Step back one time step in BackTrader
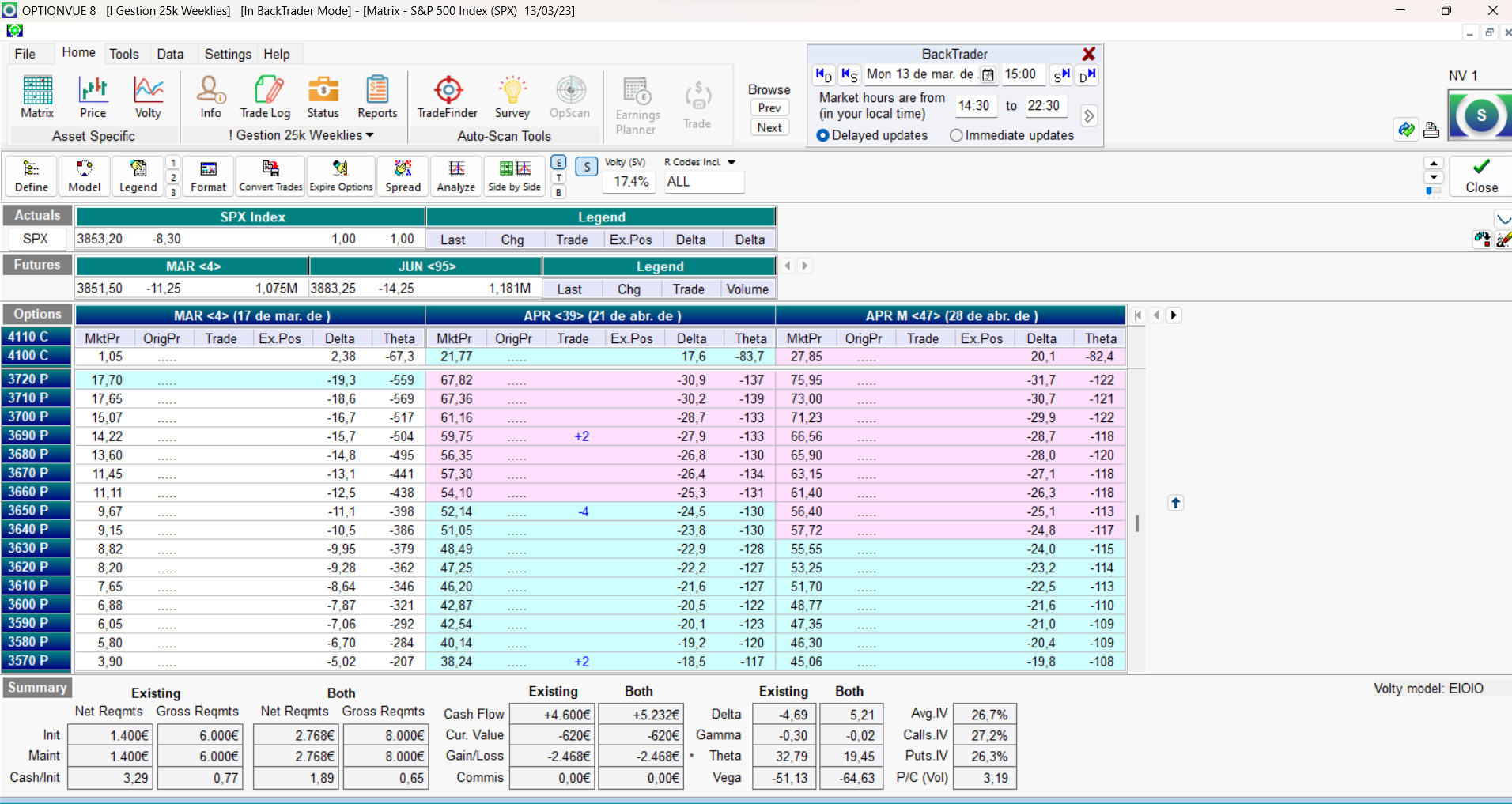 coord(849,75)
